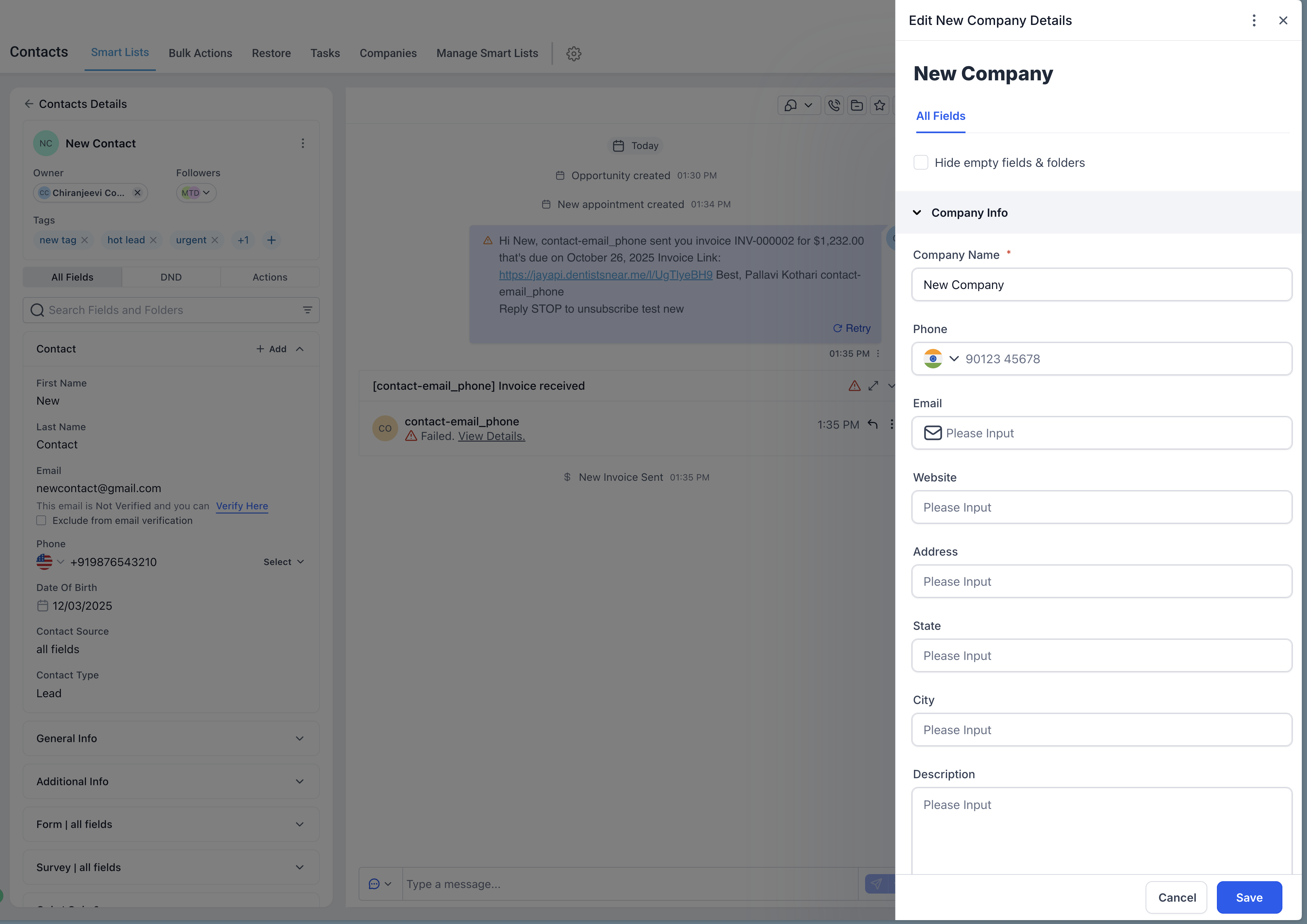Click the reply arrow on invoice email
Image resolution: width=1307 pixels, height=924 pixels.
(873, 424)
